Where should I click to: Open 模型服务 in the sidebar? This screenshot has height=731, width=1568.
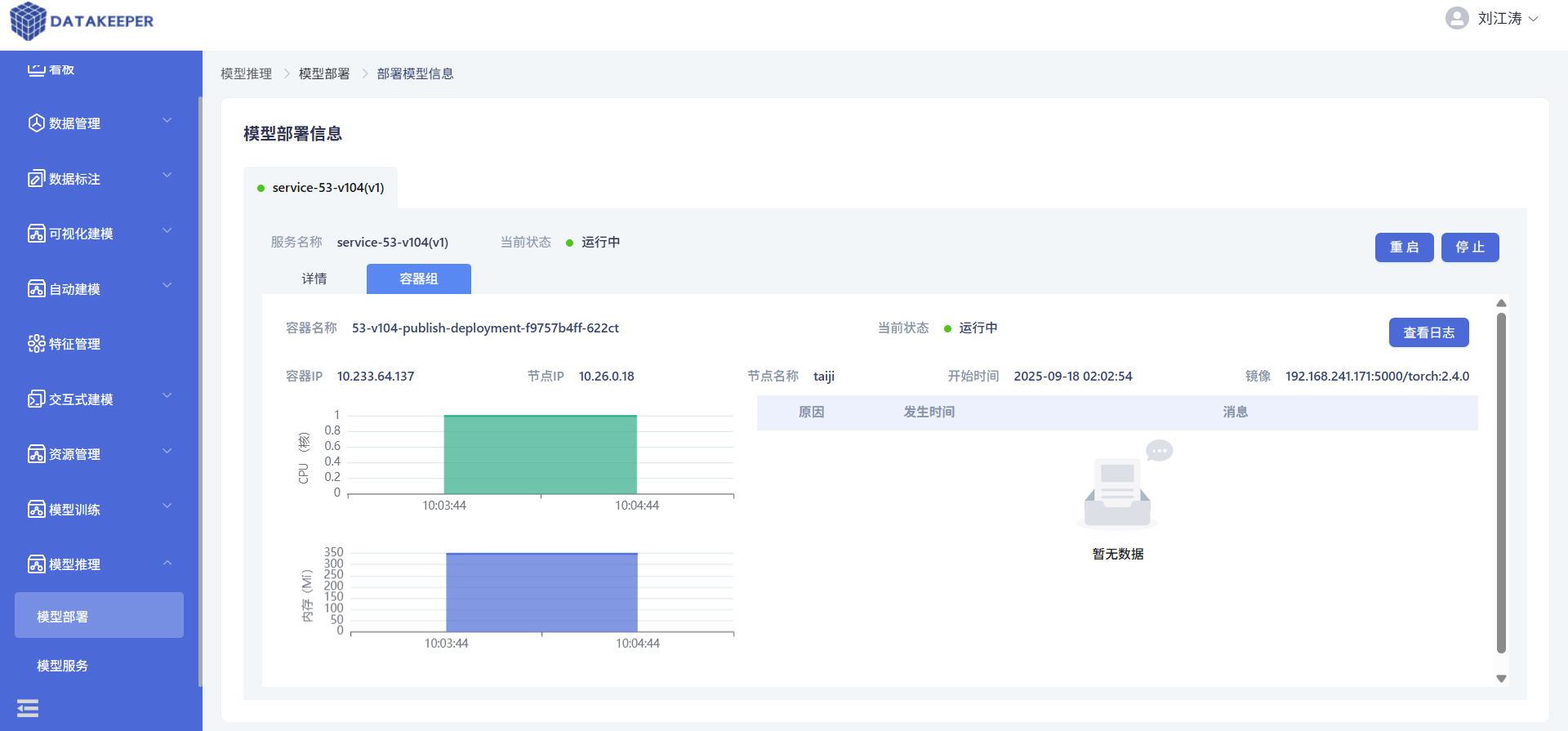tap(63, 666)
